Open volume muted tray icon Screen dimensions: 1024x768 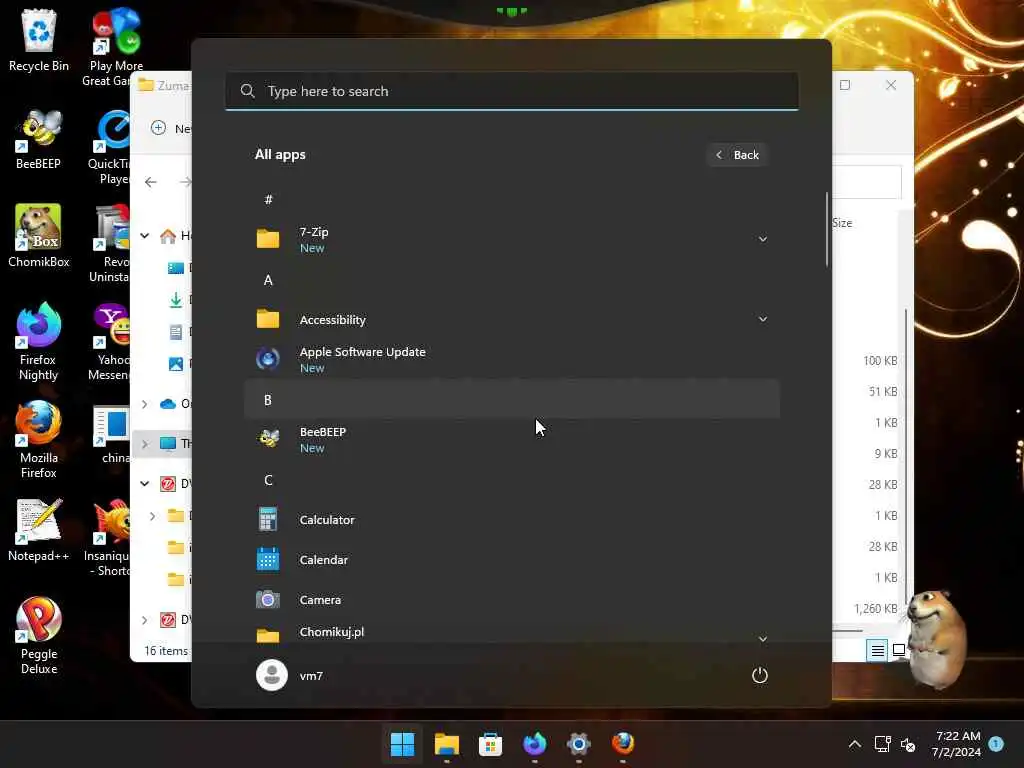pyautogui.click(x=908, y=744)
